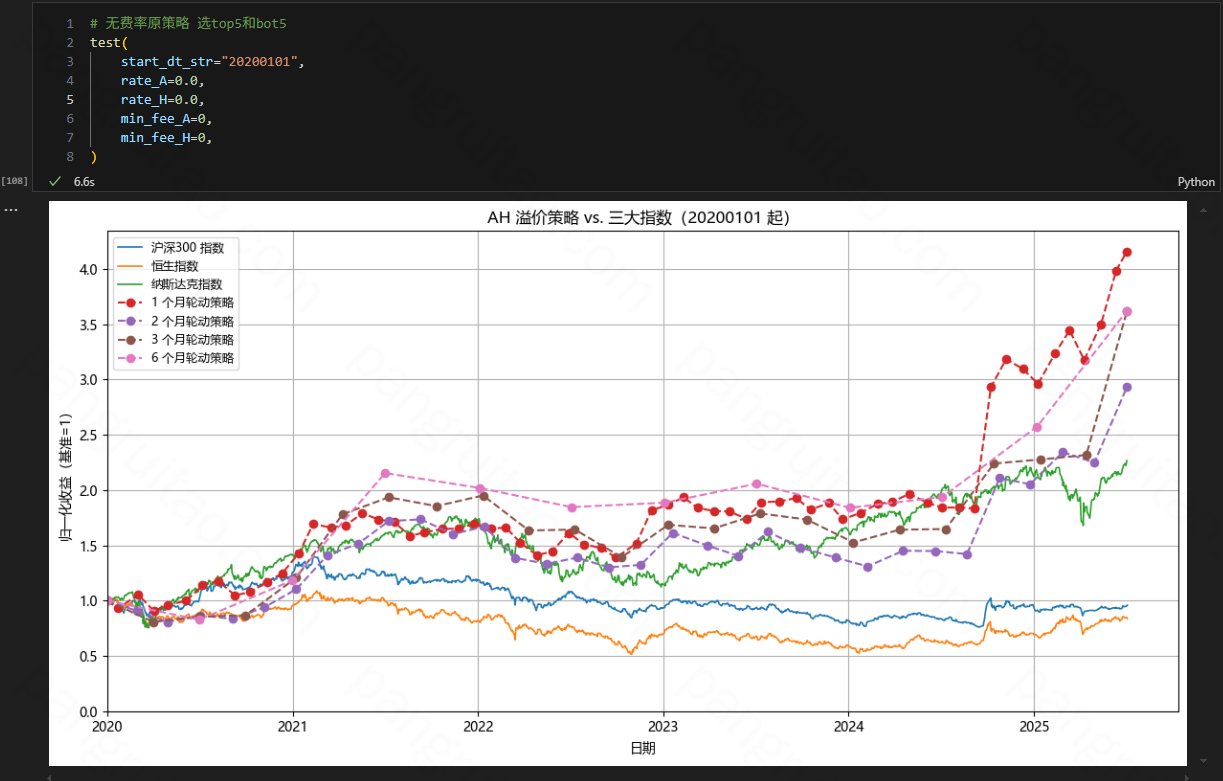Image resolution: width=1223 pixels, height=781 pixels.
Task: Open the cell output ellipsis menu
Action: (x=11, y=209)
